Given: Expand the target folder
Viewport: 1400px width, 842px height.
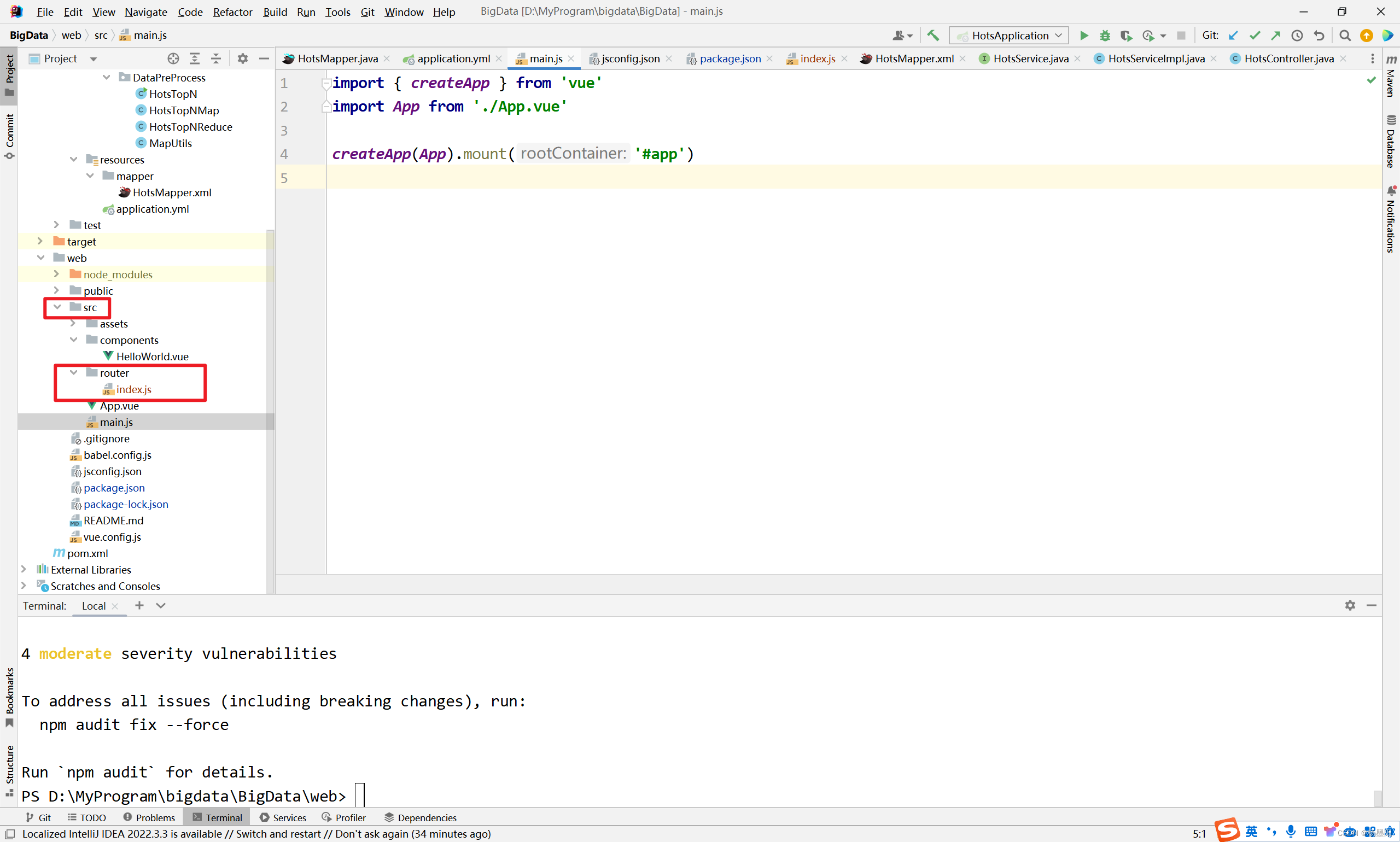Looking at the screenshot, I should 40,241.
